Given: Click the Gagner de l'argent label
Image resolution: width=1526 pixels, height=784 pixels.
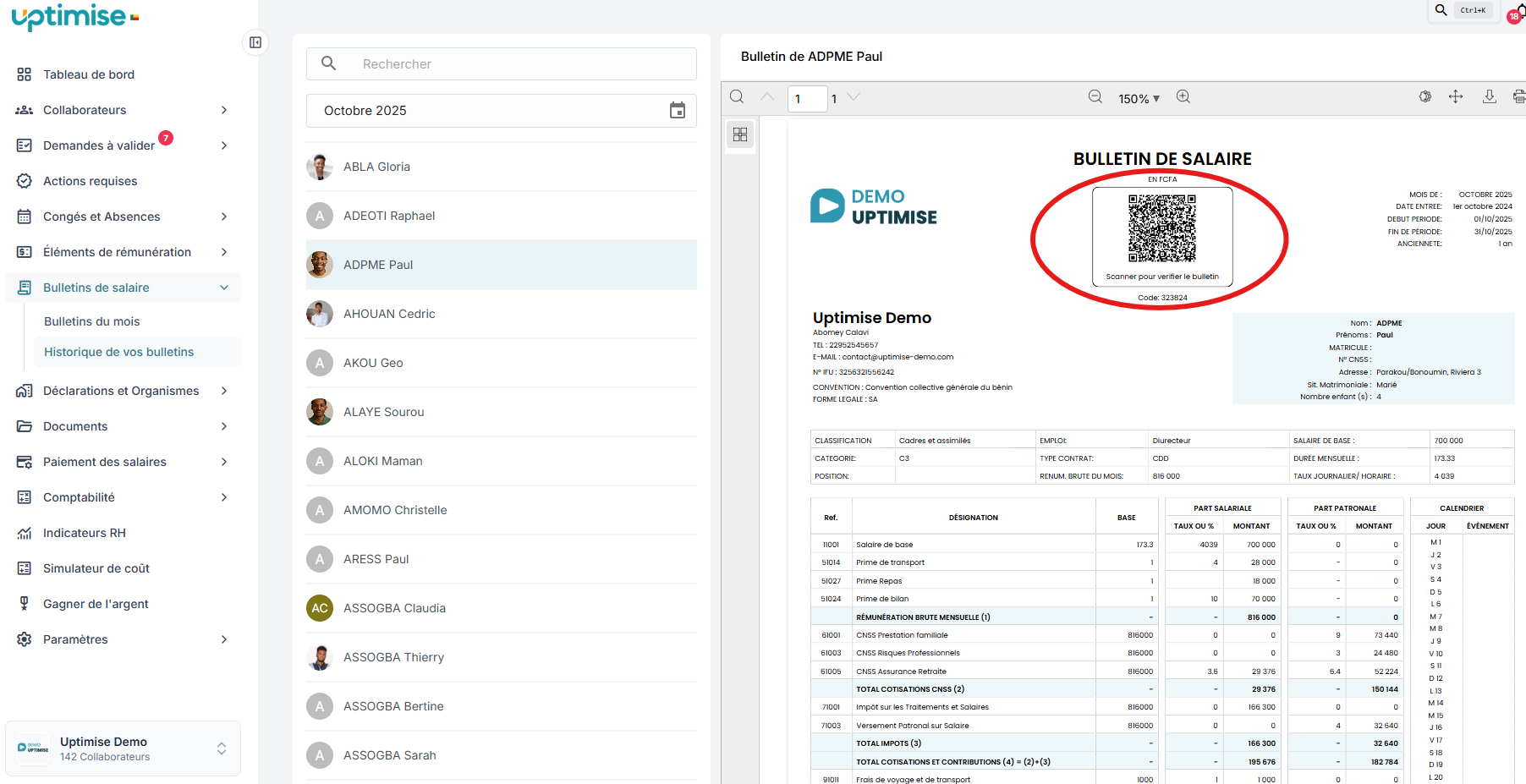Looking at the screenshot, I should click(x=96, y=604).
